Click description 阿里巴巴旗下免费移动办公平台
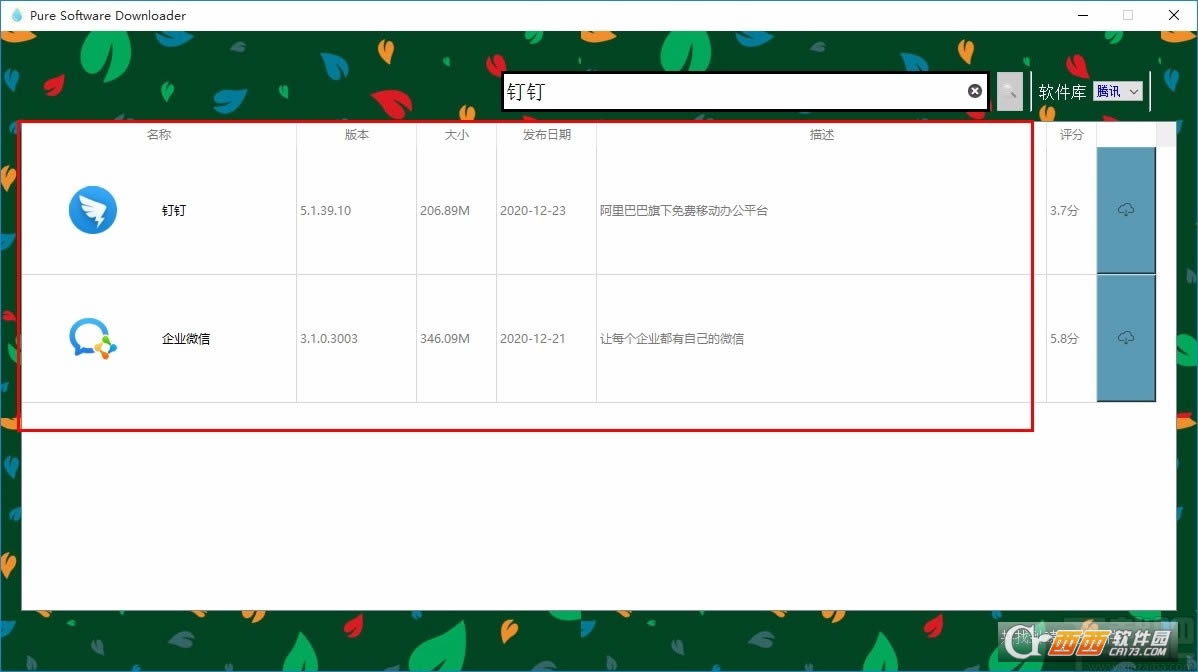The height and width of the screenshot is (672, 1198). tap(684, 211)
